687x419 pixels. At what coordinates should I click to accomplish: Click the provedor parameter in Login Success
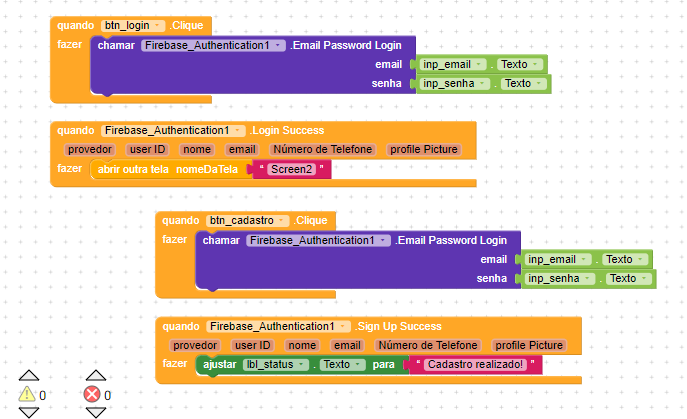(90, 149)
